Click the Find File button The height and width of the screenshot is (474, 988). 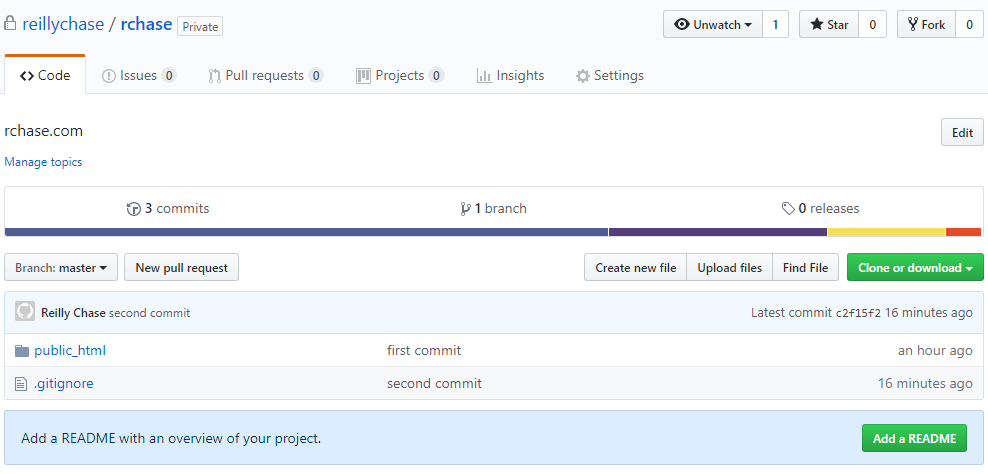point(805,268)
